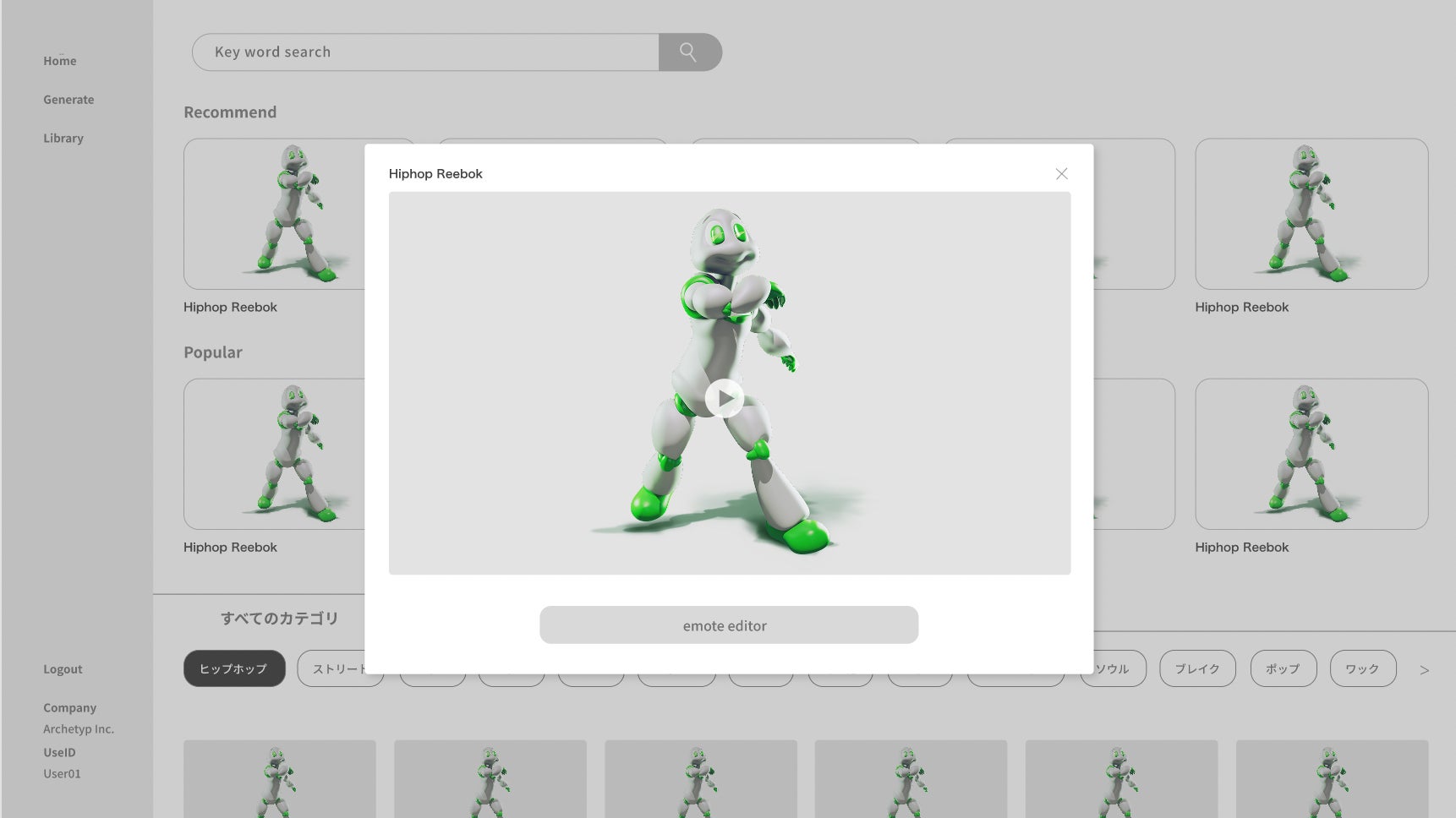Click the すべてのカテゴリ heading
This screenshot has width=1456, height=818.
coord(280,619)
